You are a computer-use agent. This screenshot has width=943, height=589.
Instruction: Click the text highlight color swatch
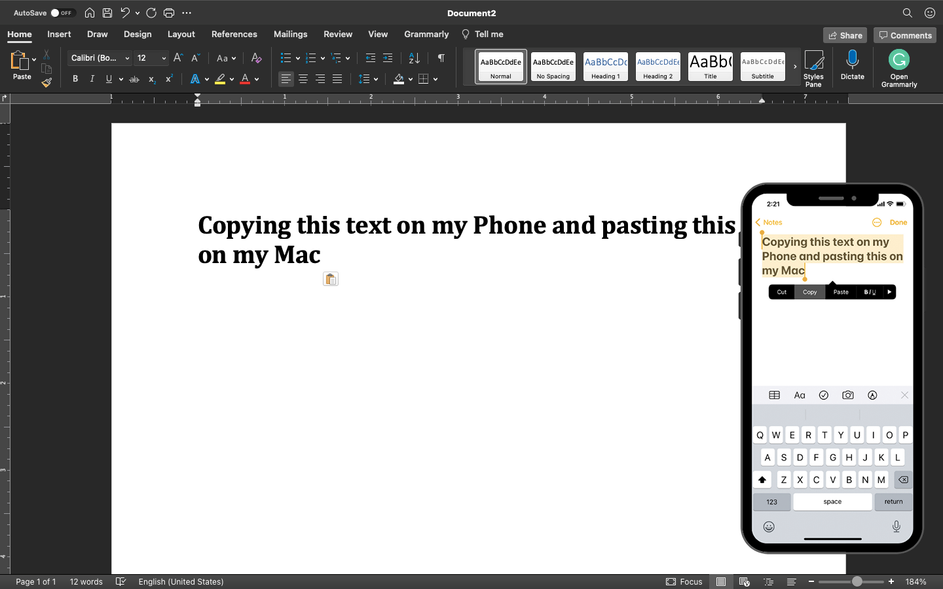coord(220,79)
